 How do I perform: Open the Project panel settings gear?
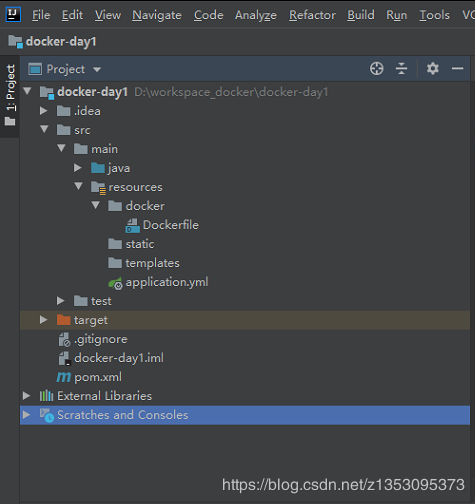click(433, 69)
